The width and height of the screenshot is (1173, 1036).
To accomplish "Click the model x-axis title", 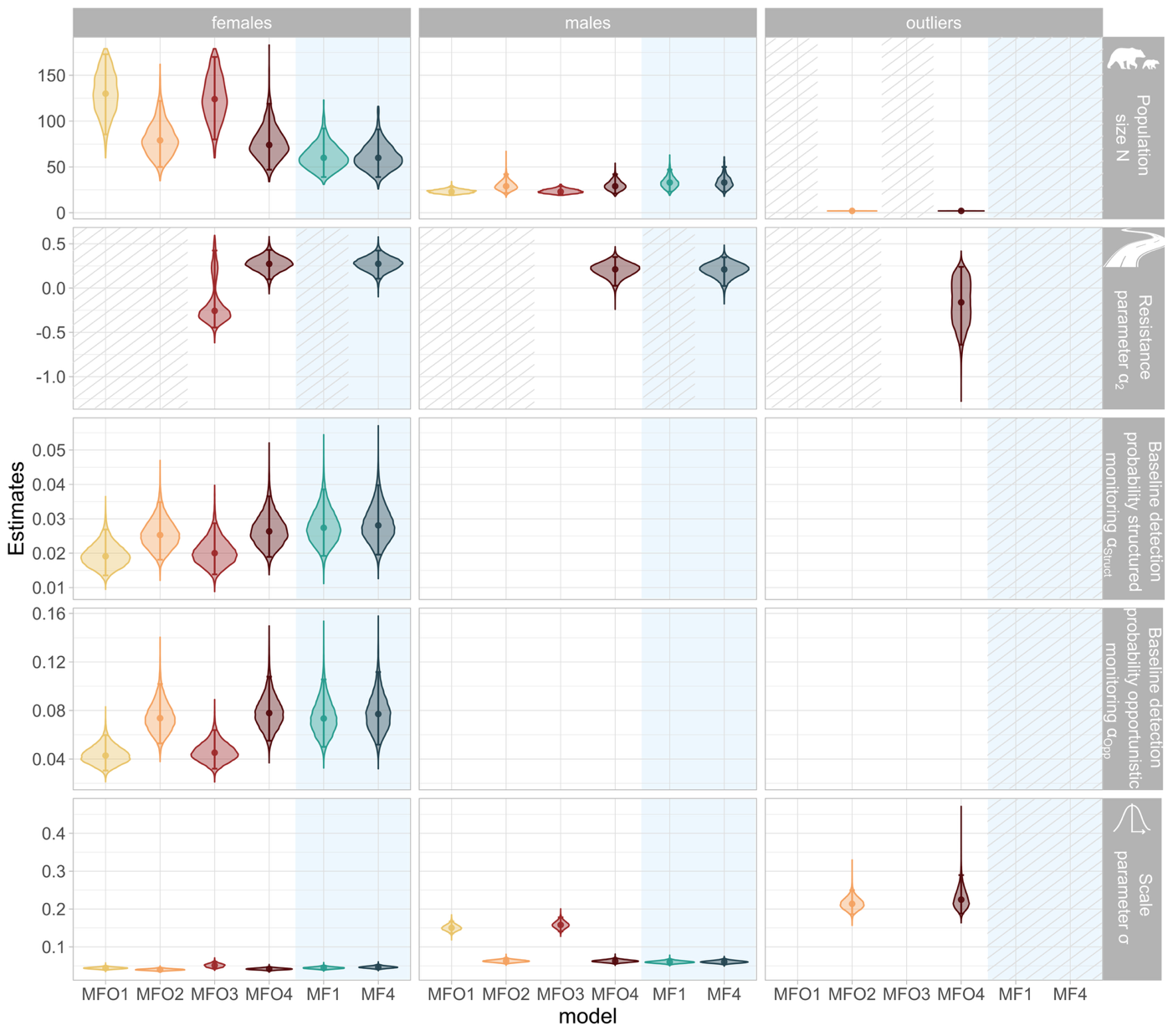I will tap(587, 1016).
